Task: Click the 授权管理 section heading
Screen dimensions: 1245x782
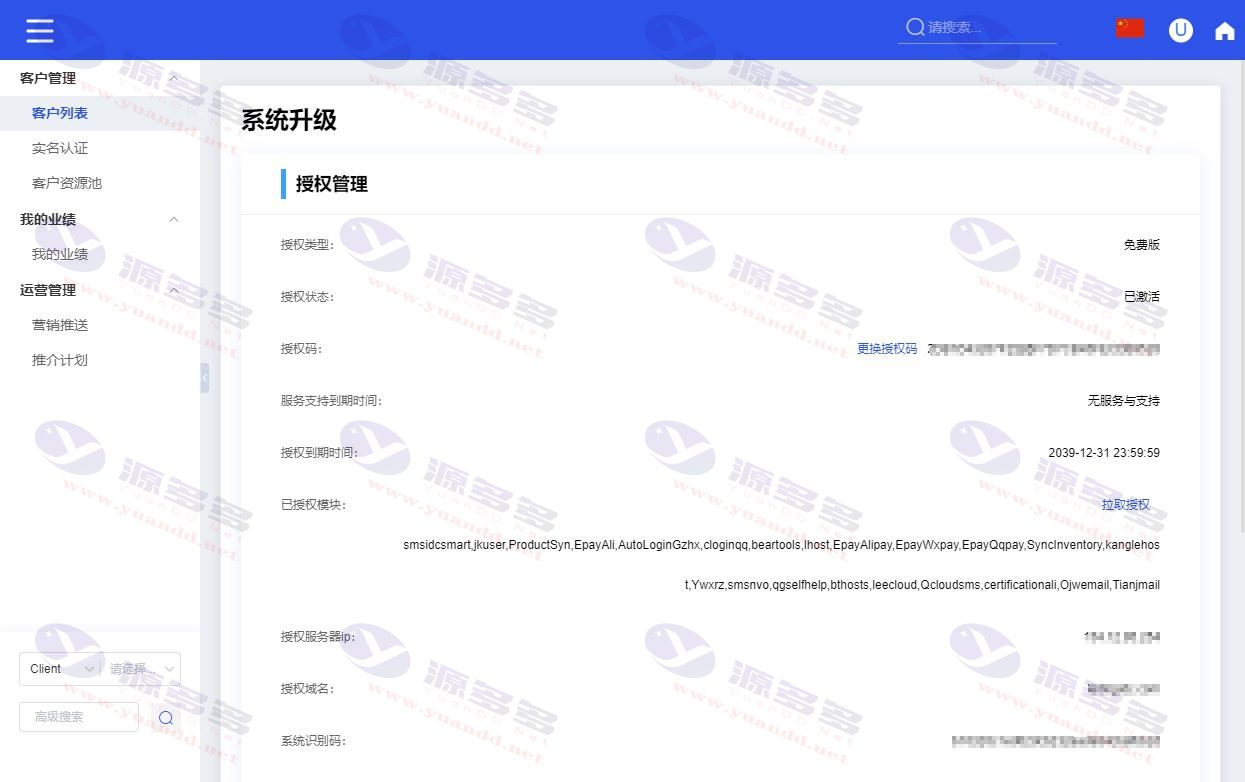Action: click(x=332, y=184)
